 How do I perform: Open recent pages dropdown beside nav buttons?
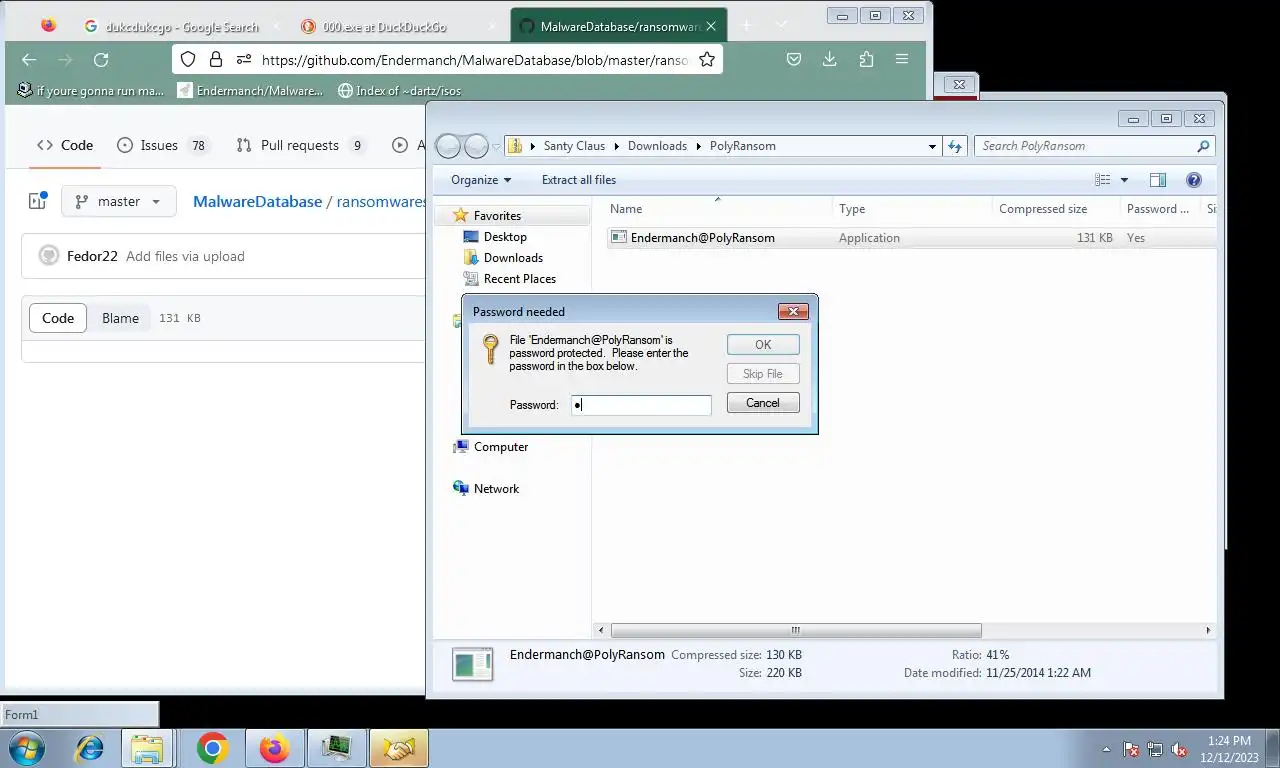(496, 148)
